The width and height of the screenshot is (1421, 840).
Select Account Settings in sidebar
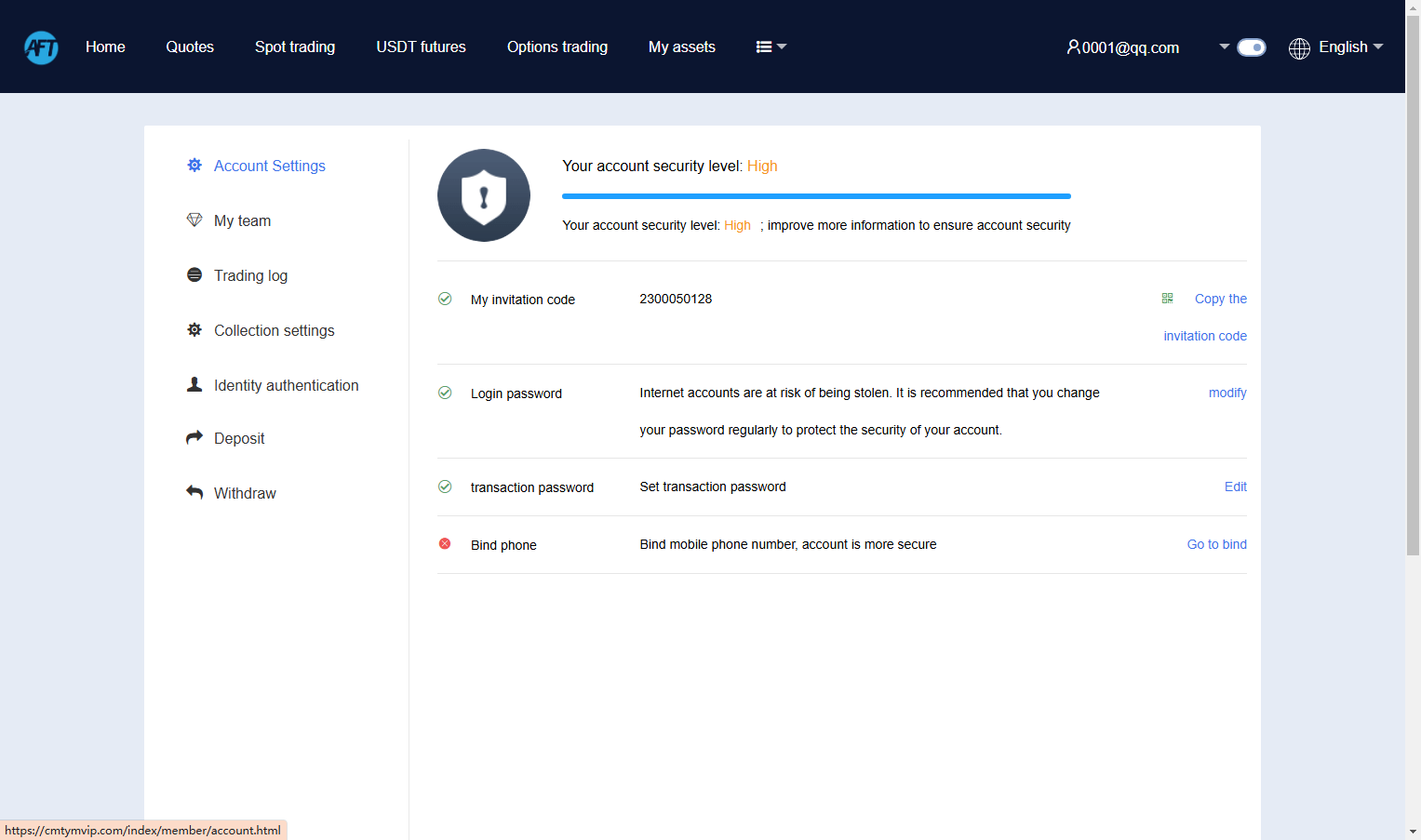(x=270, y=166)
